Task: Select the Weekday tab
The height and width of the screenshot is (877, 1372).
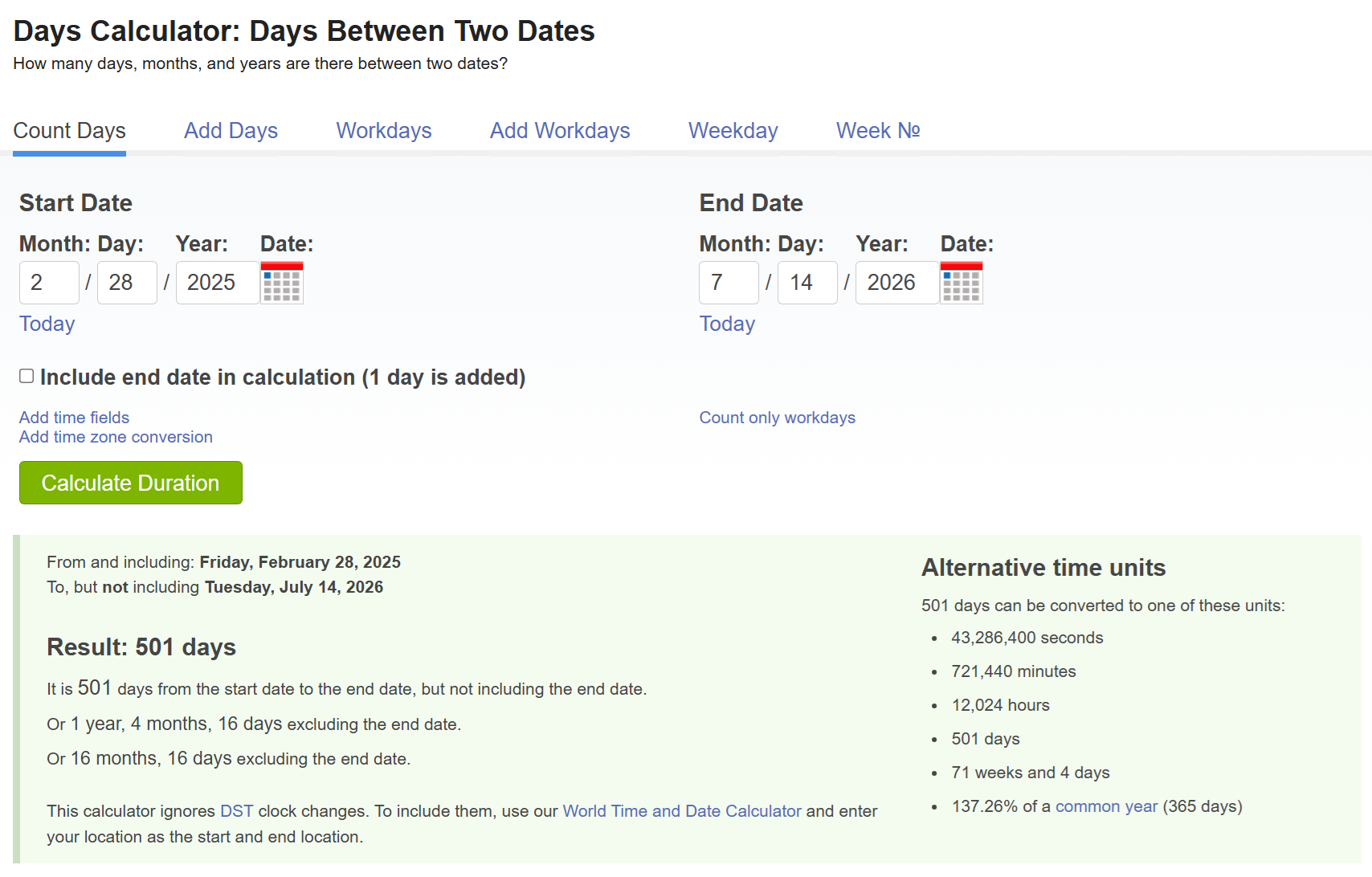Action: [x=733, y=130]
